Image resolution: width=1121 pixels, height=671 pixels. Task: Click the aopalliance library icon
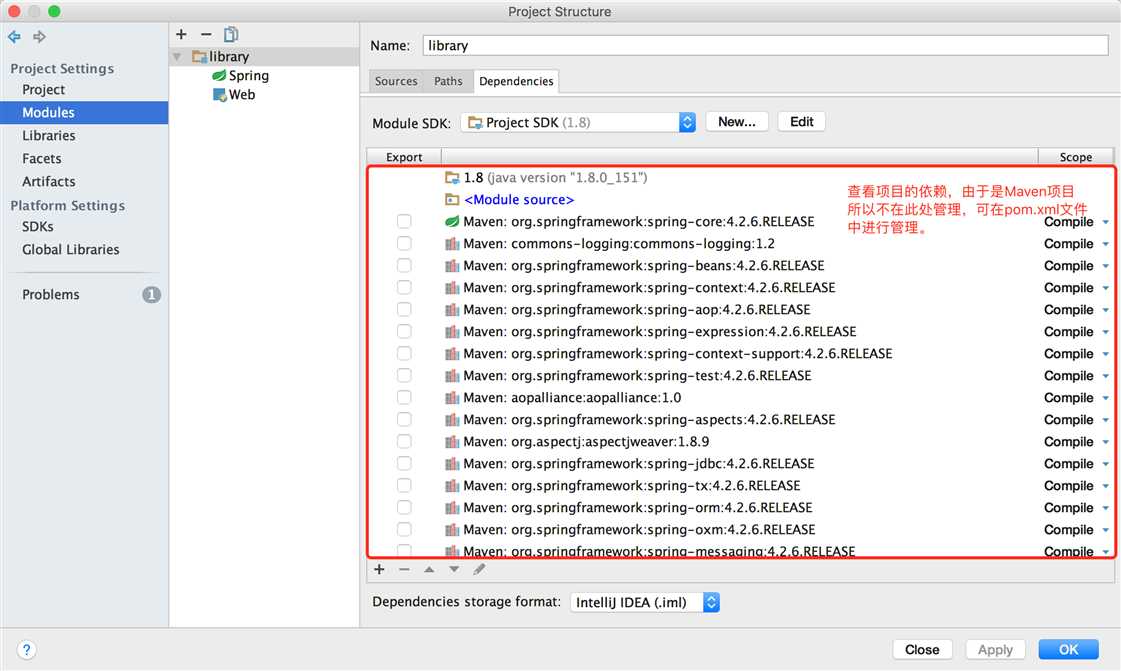click(x=452, y=398)
